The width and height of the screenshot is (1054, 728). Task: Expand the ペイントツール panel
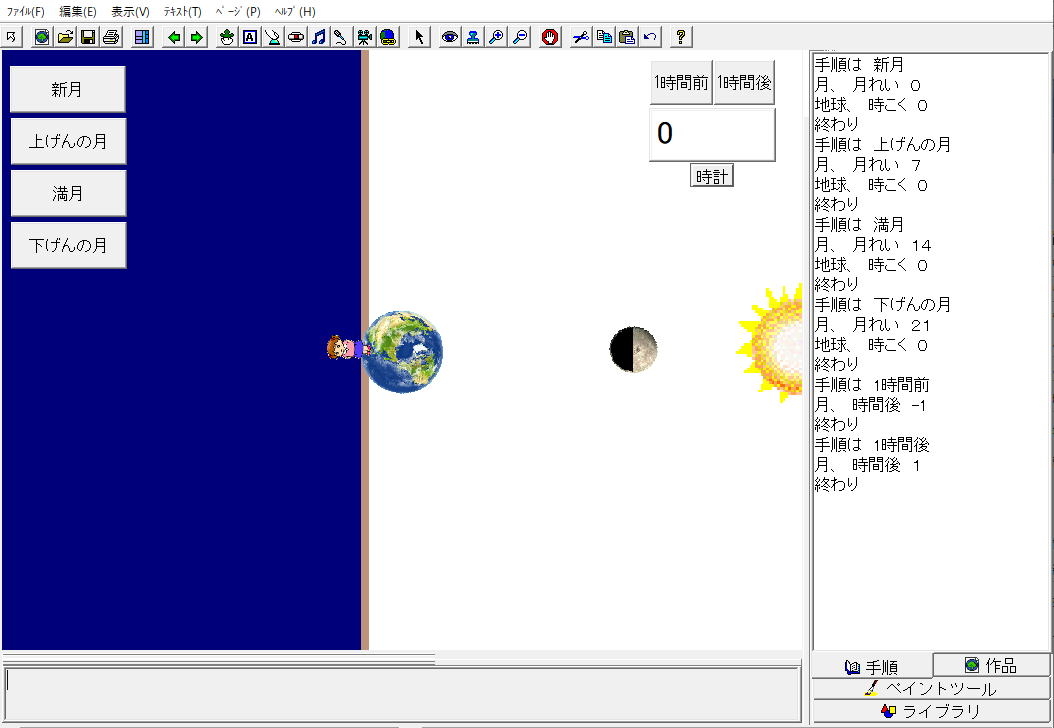coord(930,688)
